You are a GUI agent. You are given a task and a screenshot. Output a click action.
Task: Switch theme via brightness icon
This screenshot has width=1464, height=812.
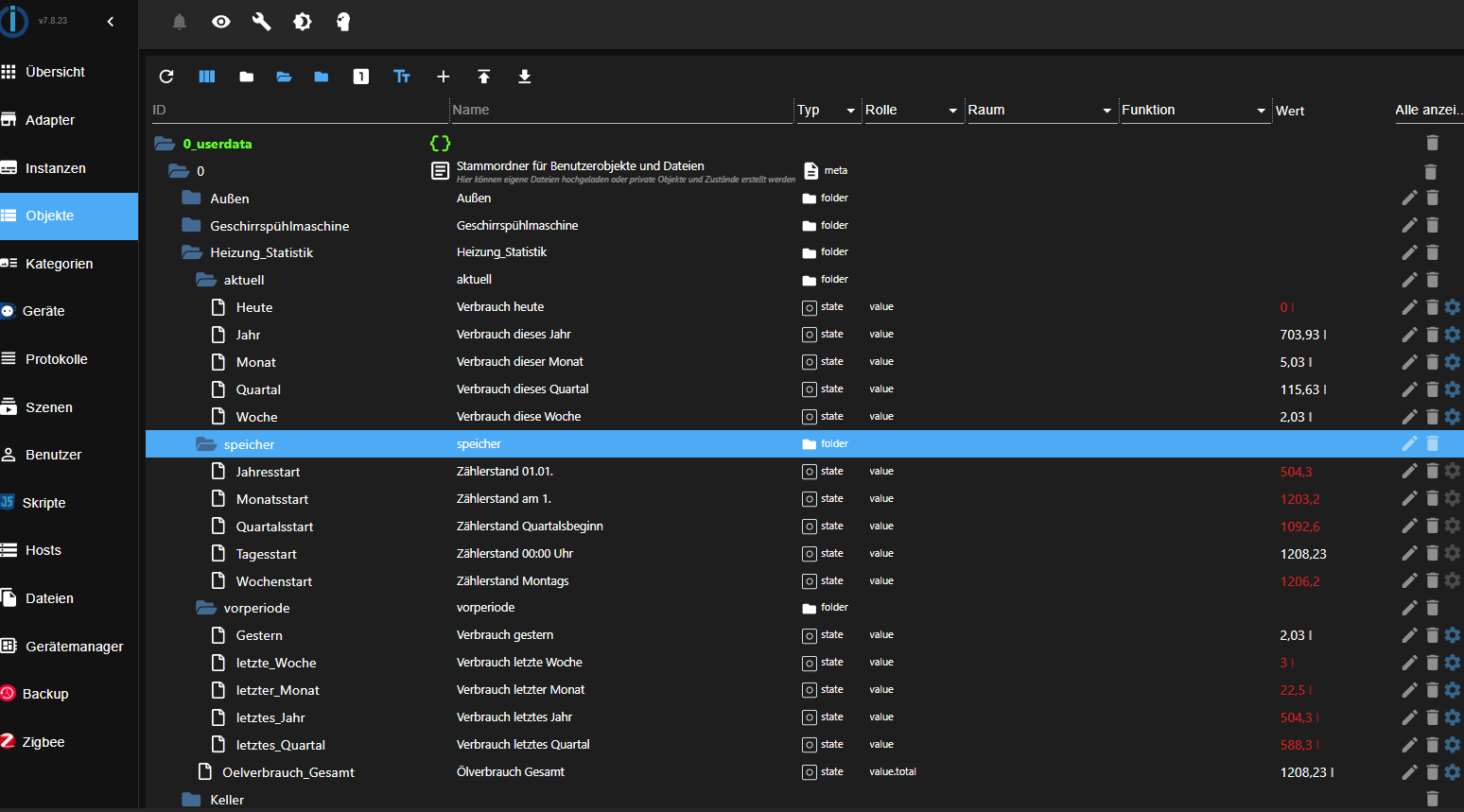pos(303,22)
